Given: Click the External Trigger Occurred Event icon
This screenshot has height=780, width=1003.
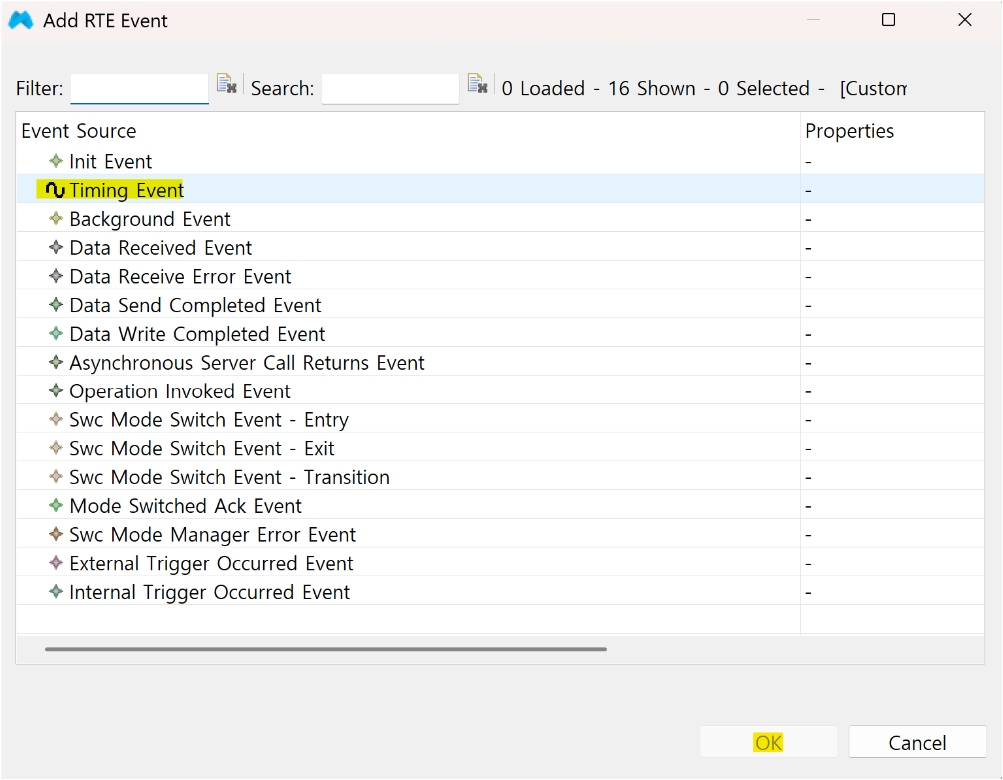Looking at the screenshot, I should click(56, 562).
